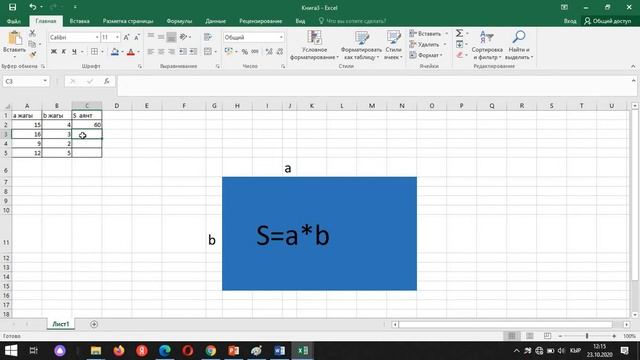Switch to the Вставка ribbon tab

click(x=79, y=21)
